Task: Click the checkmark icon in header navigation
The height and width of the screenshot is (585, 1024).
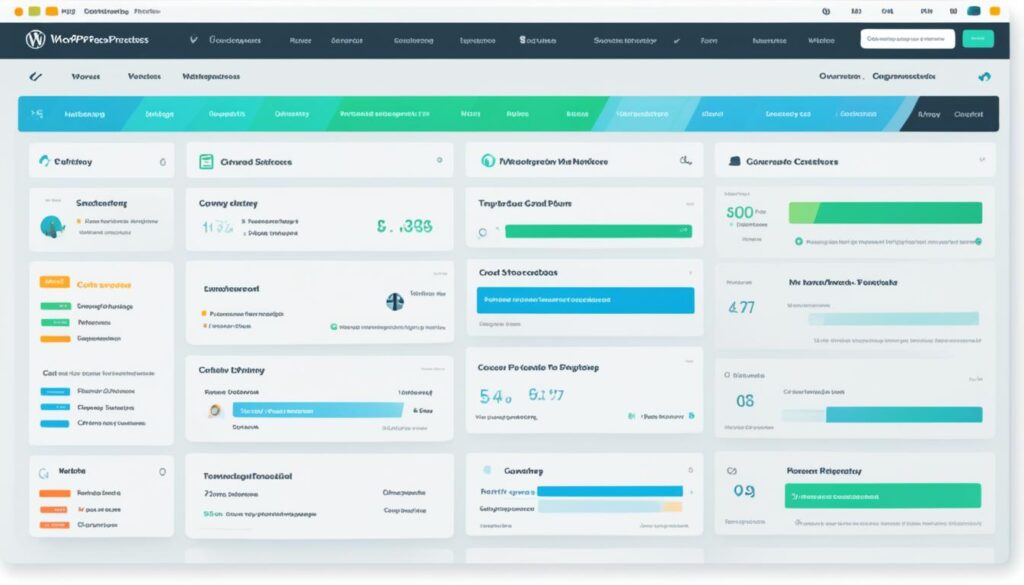Action: point(677,40)
